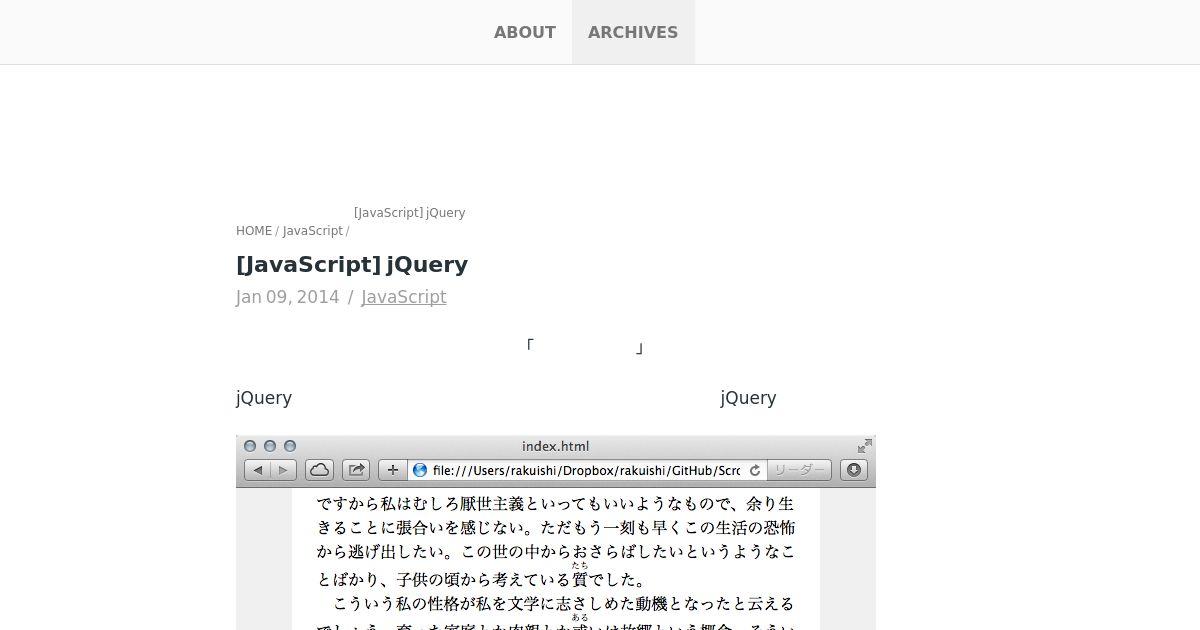Open the ARCHIVES tab in the top navigation

tap(633, 32)
